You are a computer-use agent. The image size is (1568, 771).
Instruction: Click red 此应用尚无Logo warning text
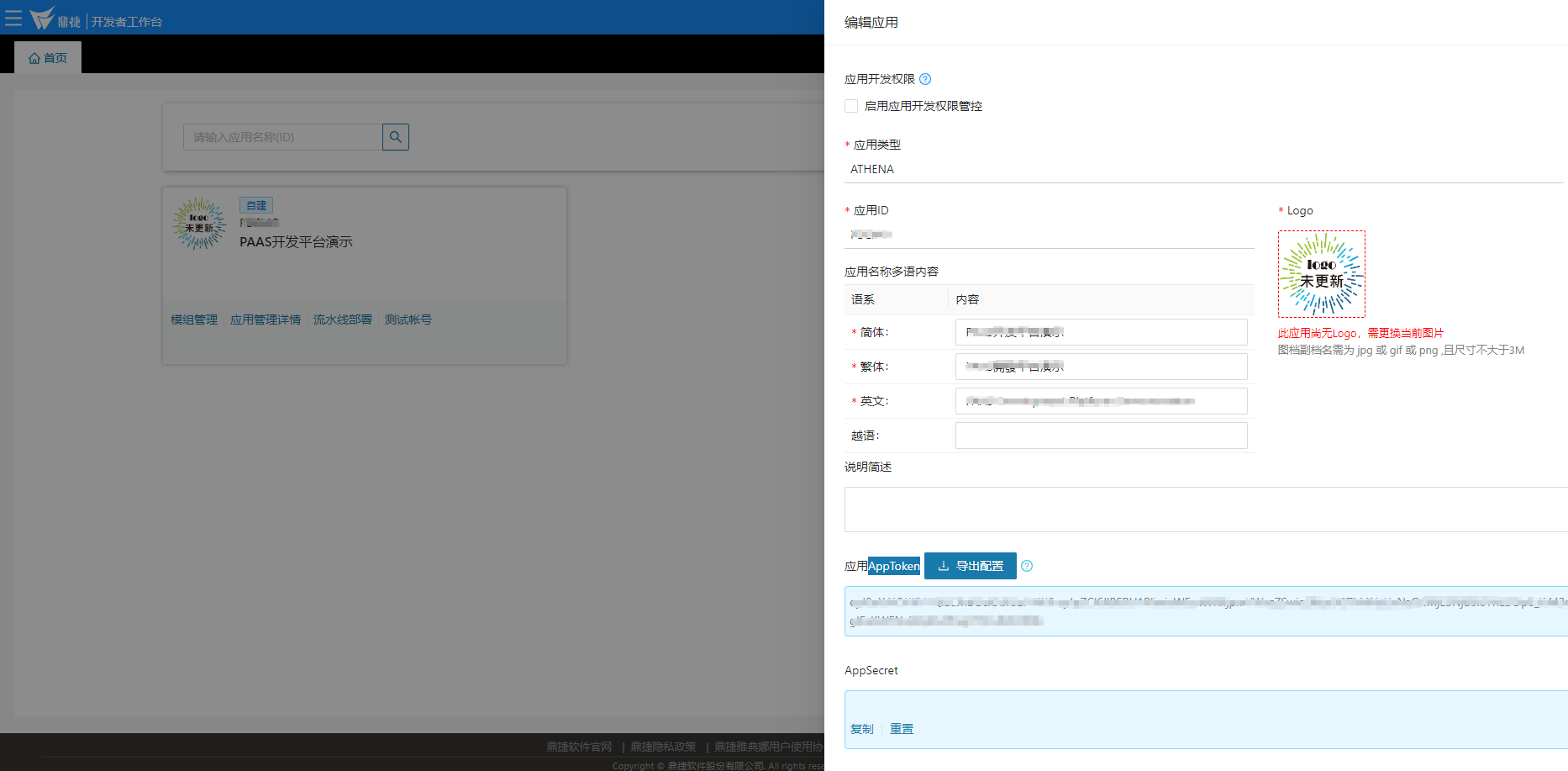(x=1361, y=333)
